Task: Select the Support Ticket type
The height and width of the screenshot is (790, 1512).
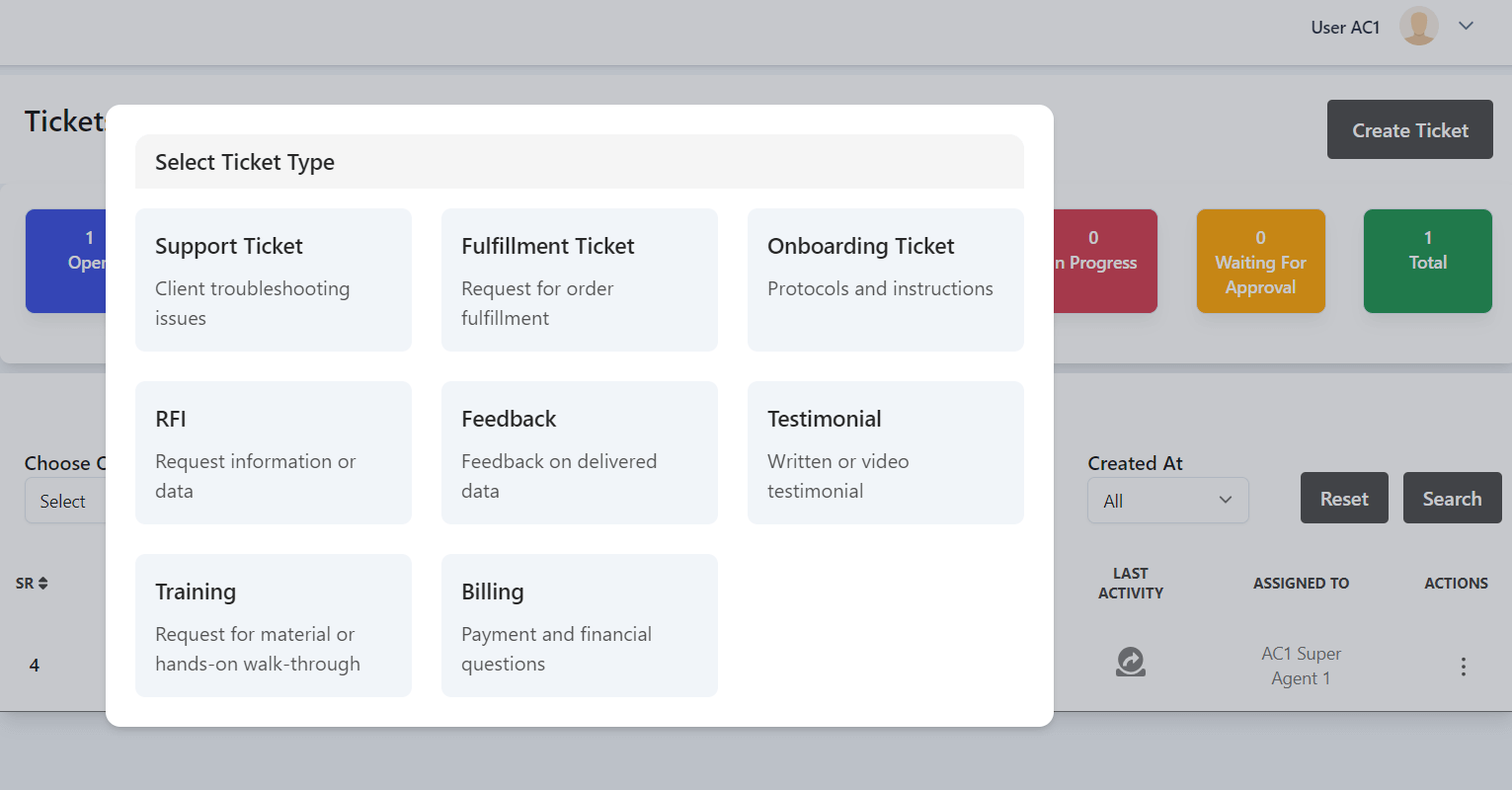Action: point(274,279)
